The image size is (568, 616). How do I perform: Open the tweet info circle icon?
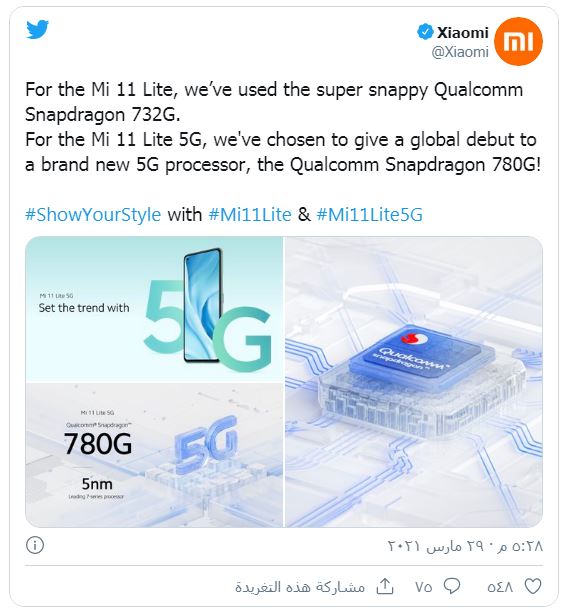[35, 545]
